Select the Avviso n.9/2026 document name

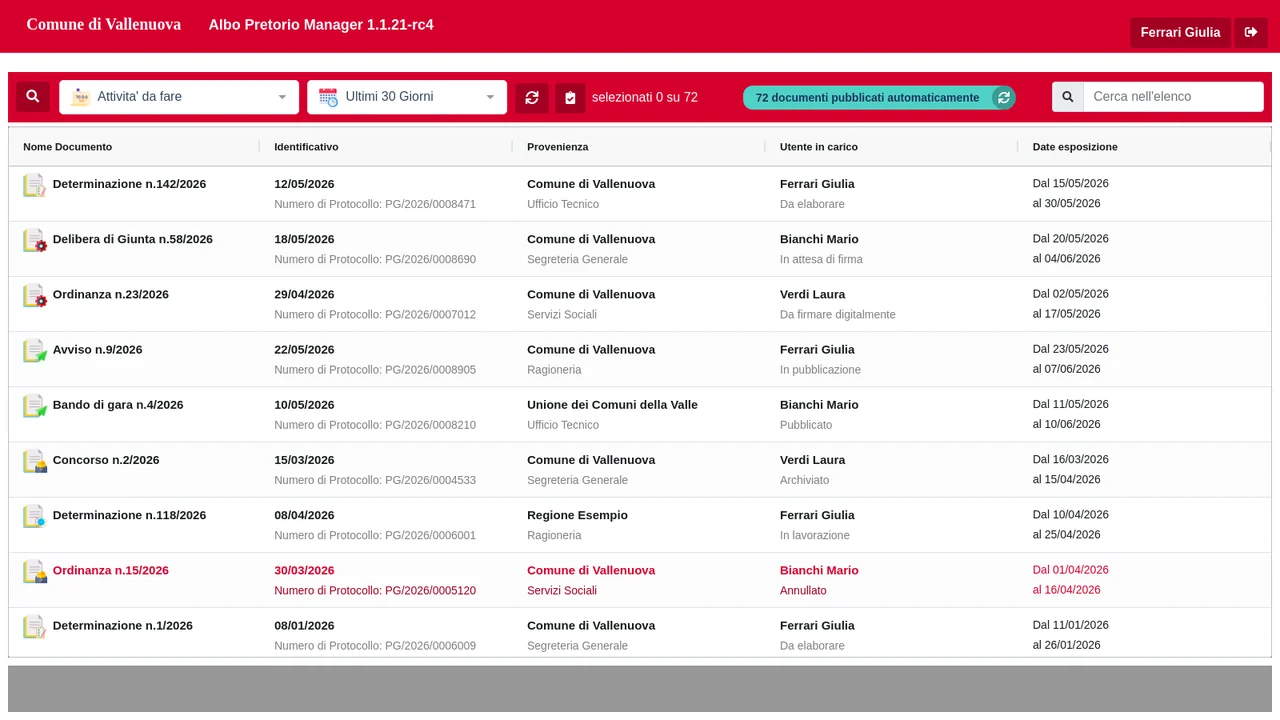(98, 349)
